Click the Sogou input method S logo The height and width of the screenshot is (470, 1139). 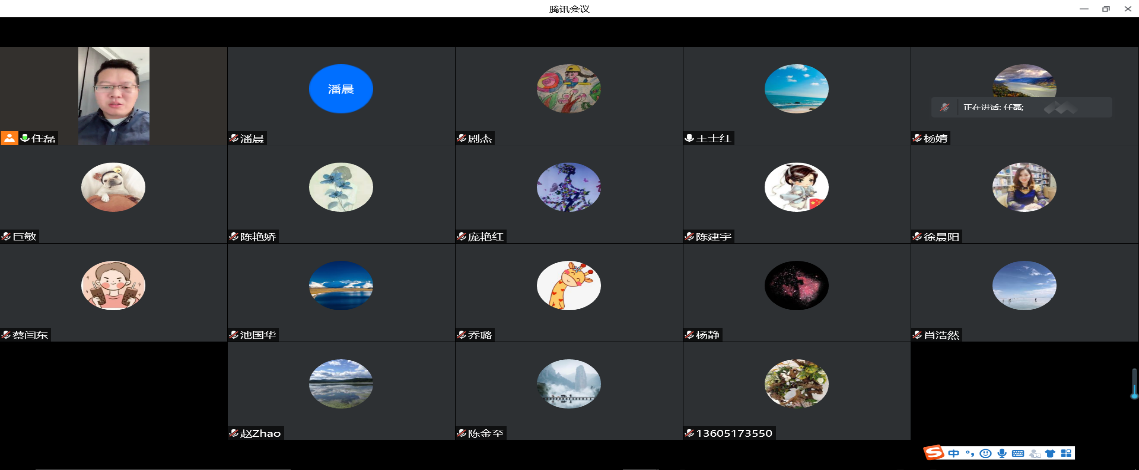click(934, 453)
